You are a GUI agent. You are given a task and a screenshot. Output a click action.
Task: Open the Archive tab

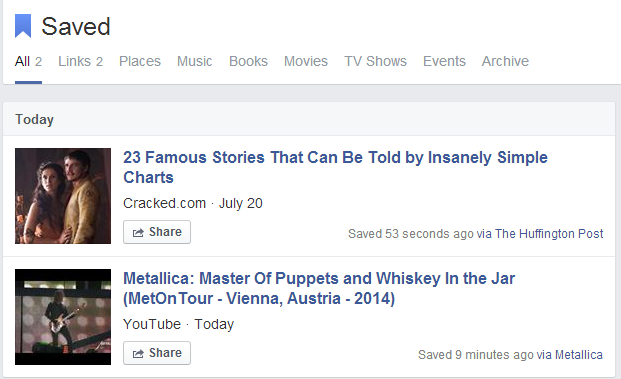pos(505,61)
